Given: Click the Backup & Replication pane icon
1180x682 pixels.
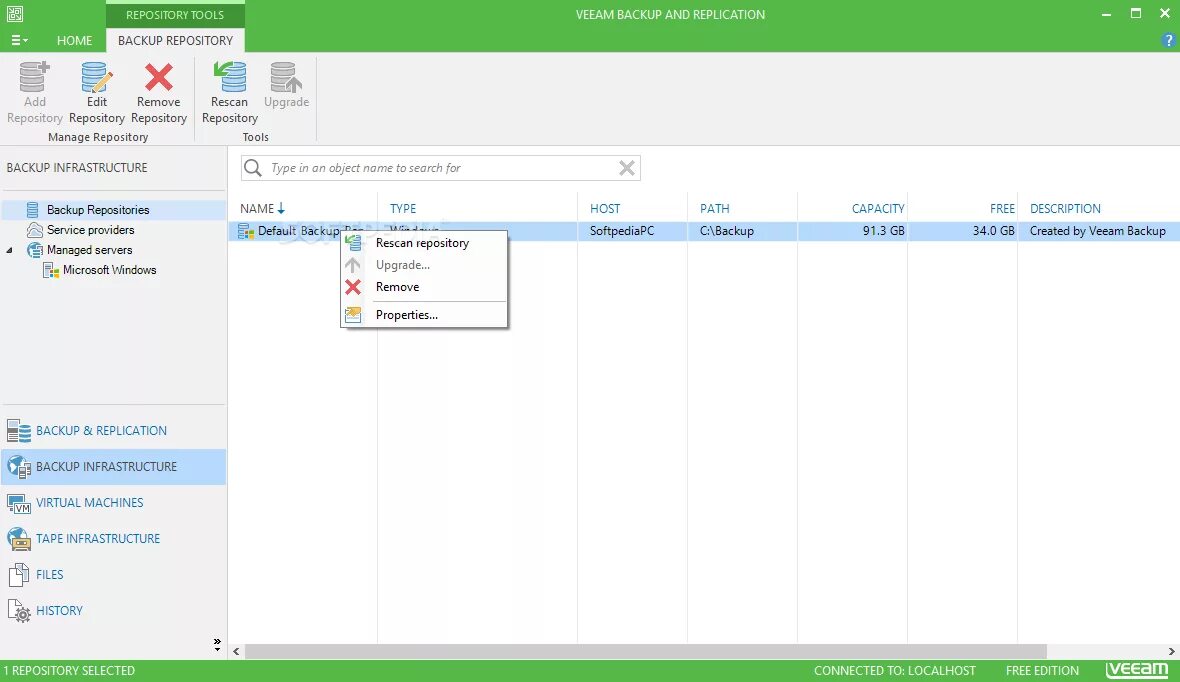Looking at the screenshot, I should (19, 431).
